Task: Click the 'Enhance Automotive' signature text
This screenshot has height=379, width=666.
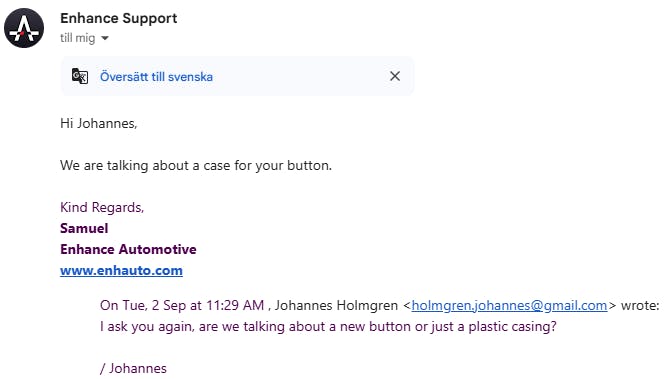Action: coord(128,249)
